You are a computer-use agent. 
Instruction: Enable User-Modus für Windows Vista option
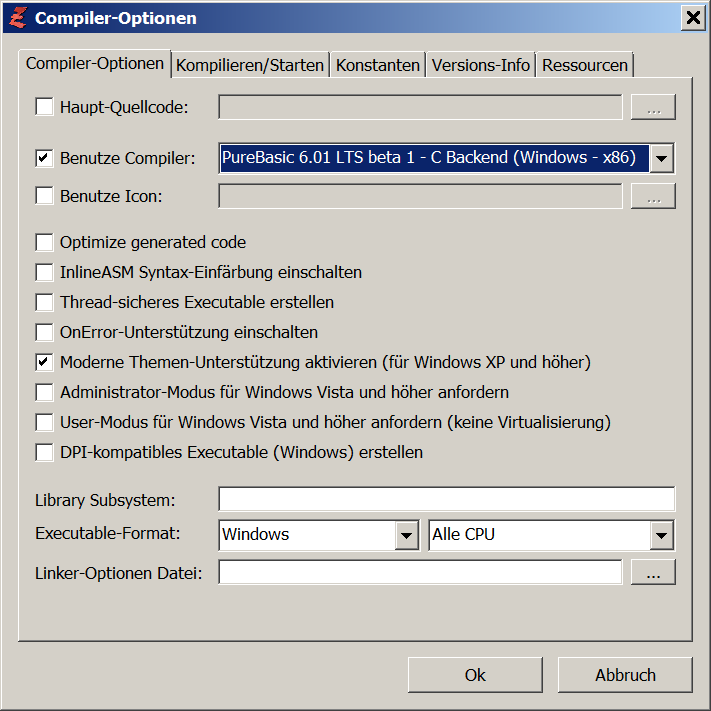click(44, 422)
